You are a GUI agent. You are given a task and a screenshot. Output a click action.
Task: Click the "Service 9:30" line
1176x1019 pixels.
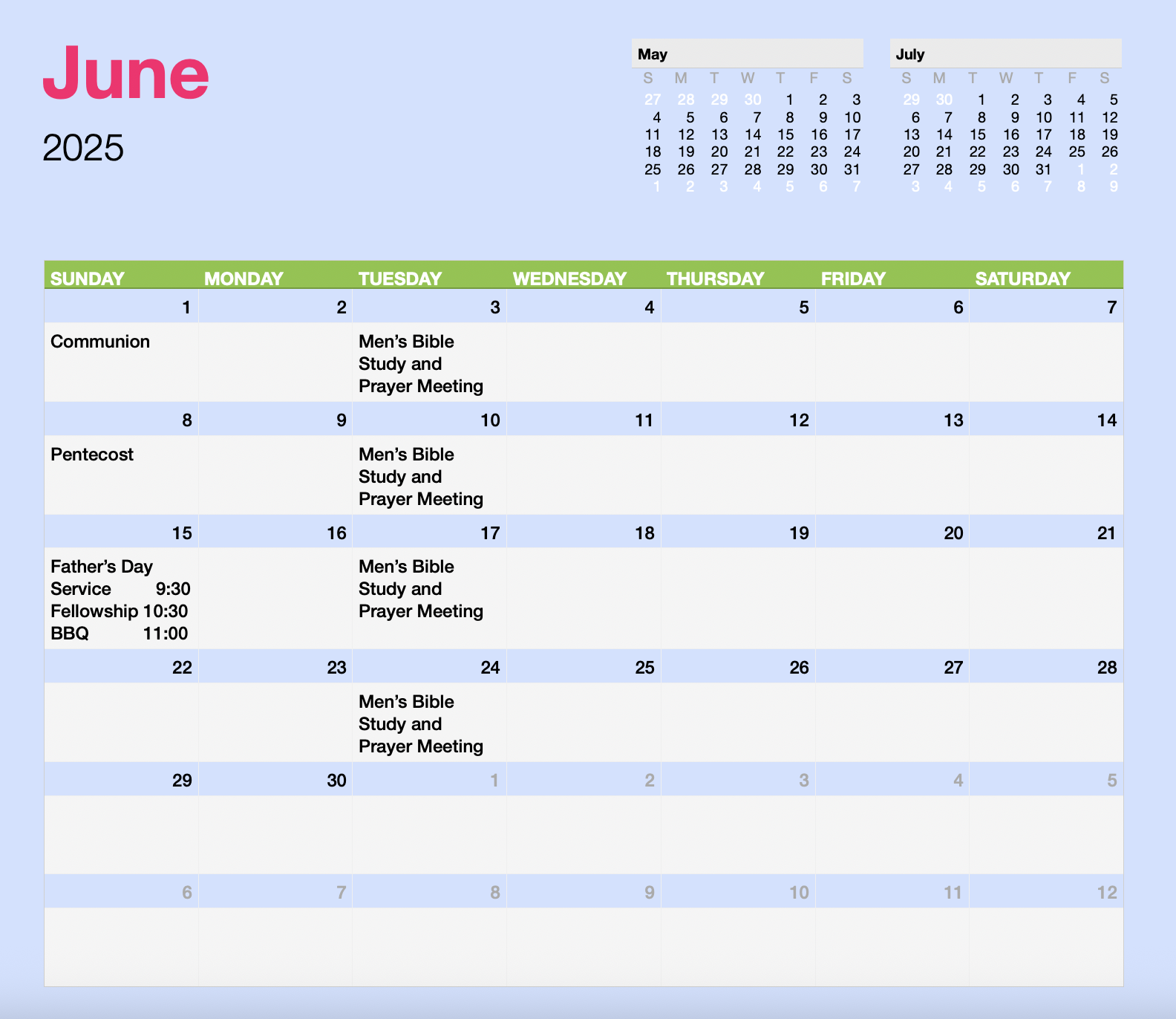120,589
